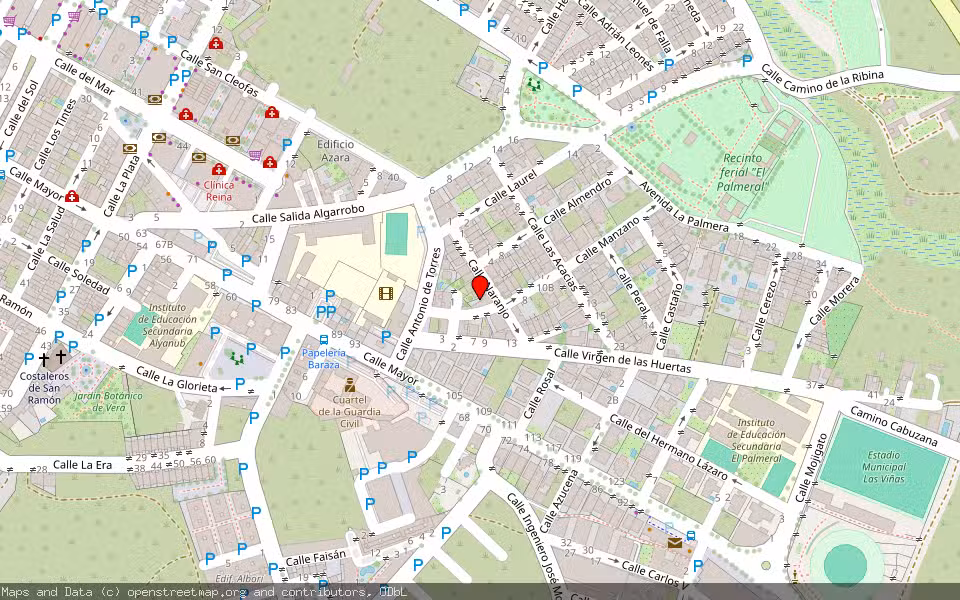Select the Calle Virgen de las Huertas label
960x600 pixels.
click(x=623, y=361)
